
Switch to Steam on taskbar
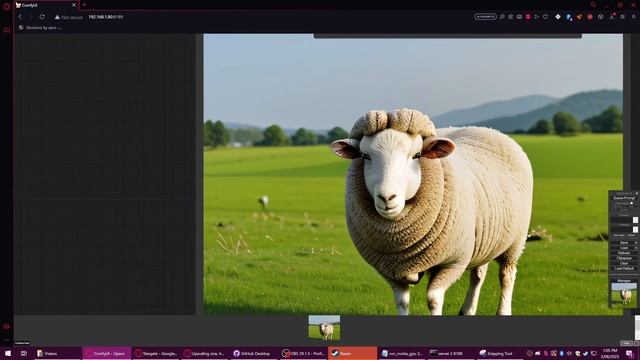pyautogui.click(x=352, y=353)
